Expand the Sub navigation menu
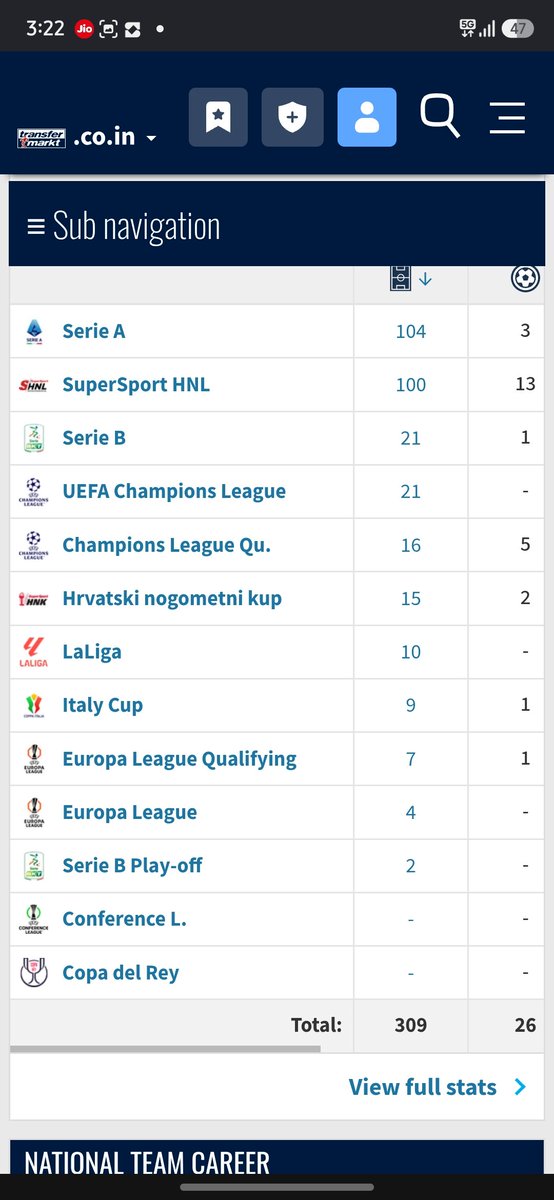554x1200 pixels. pos(124,226)
